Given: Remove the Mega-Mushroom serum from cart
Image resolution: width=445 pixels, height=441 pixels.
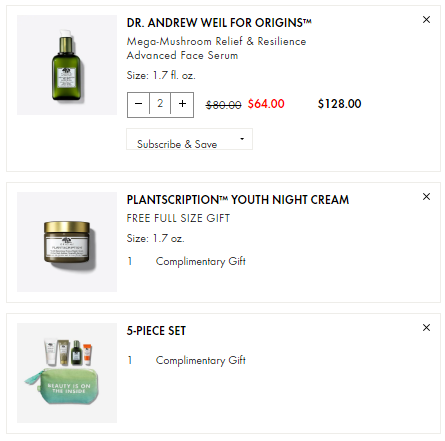Looking at the screenshot, I should [x=426, y=20].
